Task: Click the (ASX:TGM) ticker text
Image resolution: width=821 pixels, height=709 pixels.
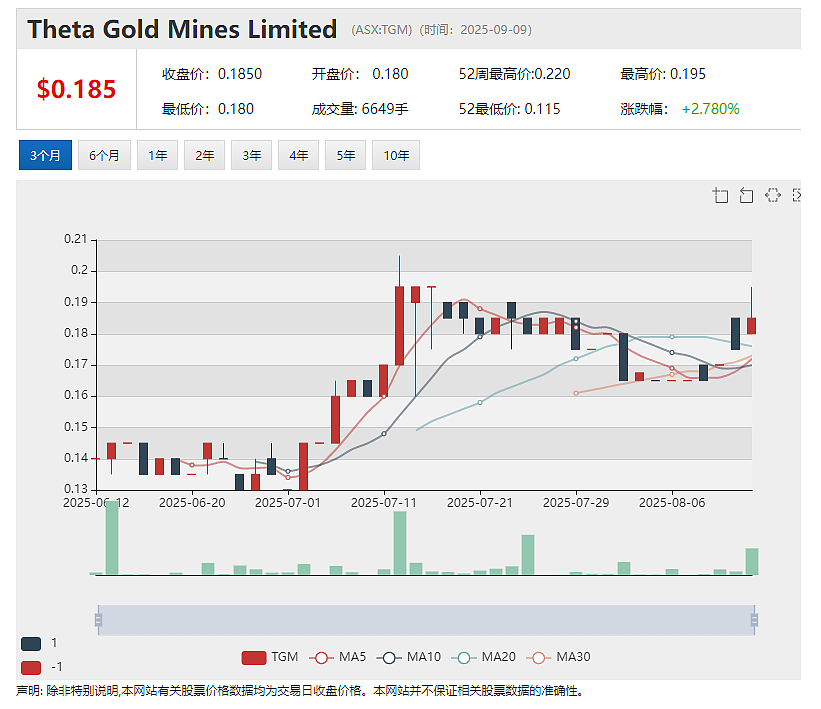Action: coord(382,30)
